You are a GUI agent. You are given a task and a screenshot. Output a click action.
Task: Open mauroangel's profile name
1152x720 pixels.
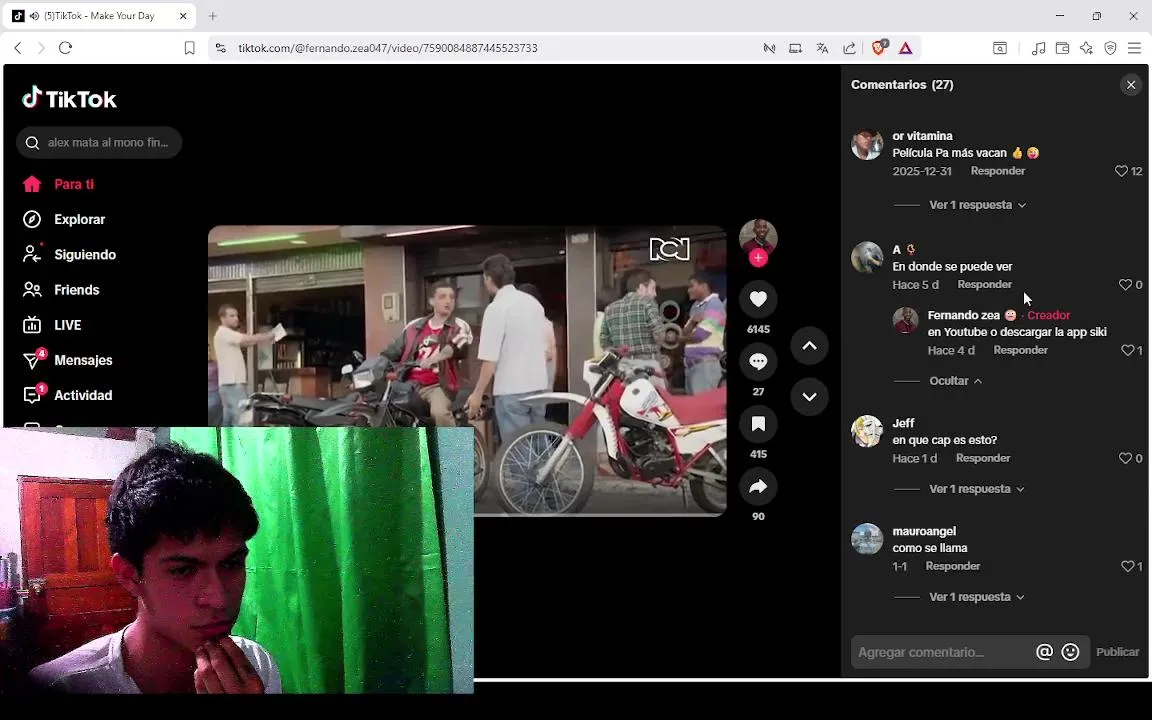tap(924, 531)
